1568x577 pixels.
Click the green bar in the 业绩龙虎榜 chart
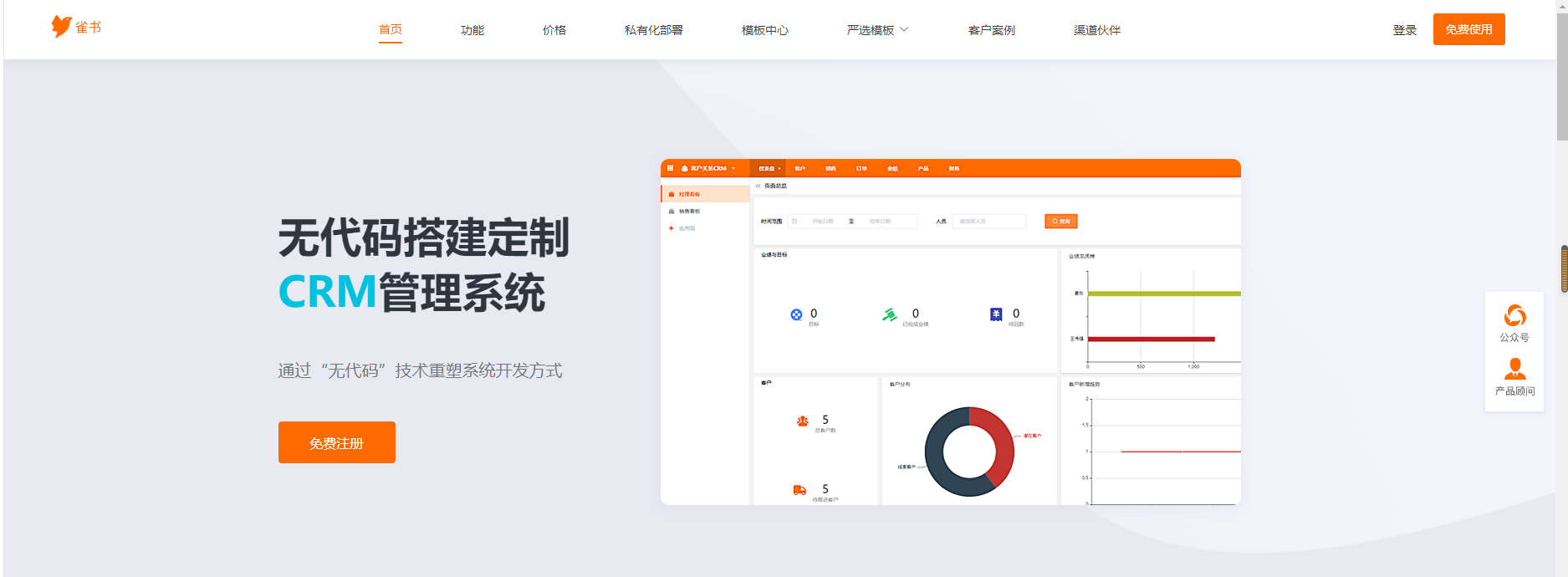1164,294
